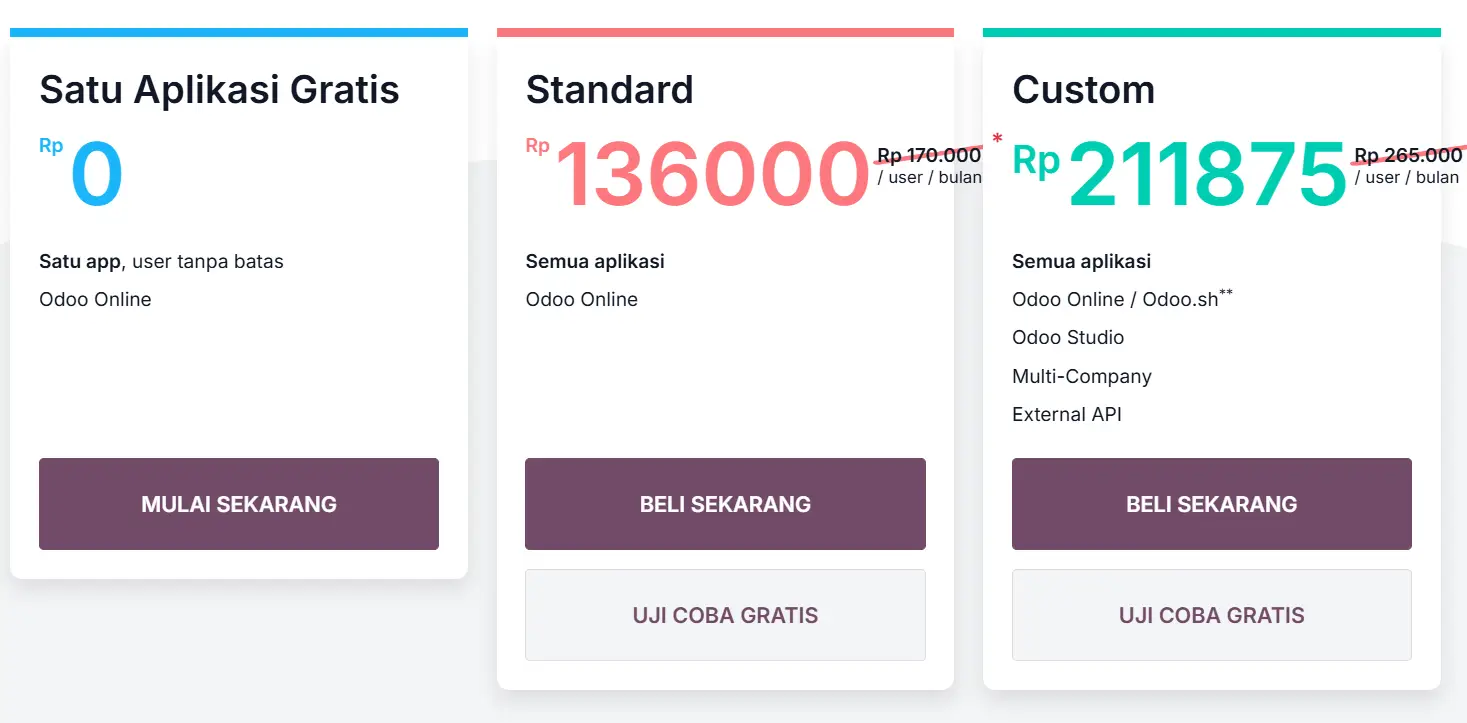Click the MULAI SEKARANG button
The height and width of the screenshot is (723, 1467).
(239, 504)
